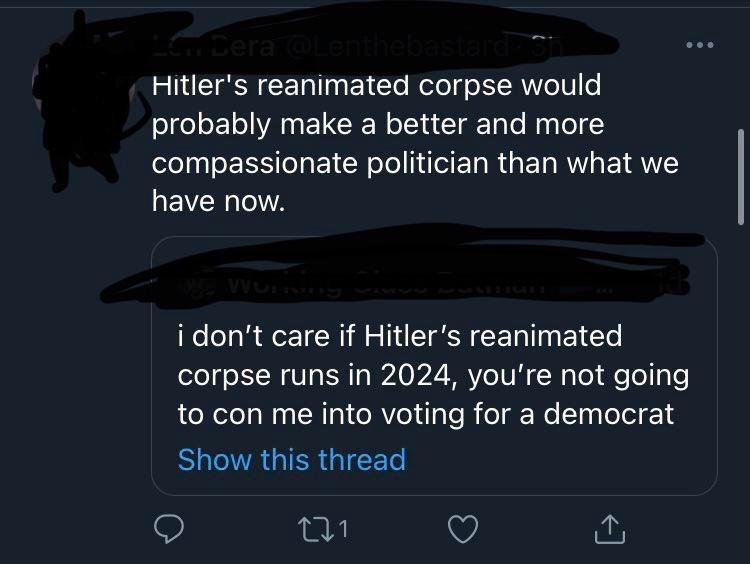Open the tweet about compassionate politician
750x564 pixels.
pyautogui.click(x=415, y=143)
